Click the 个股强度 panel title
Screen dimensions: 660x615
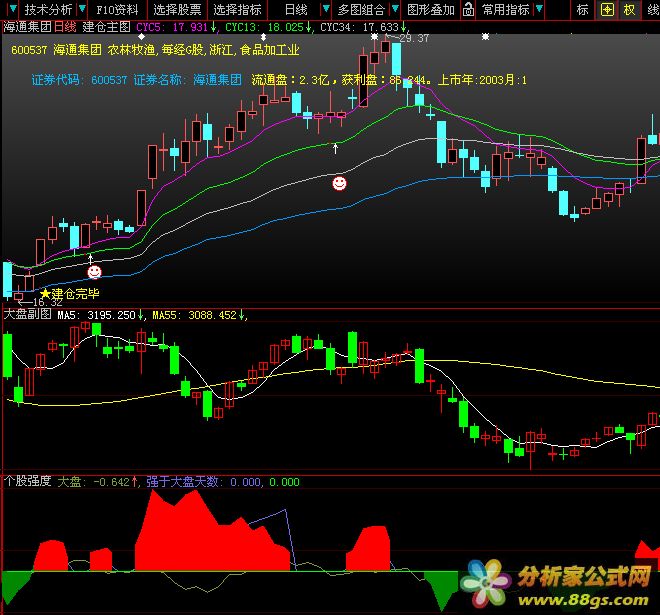point(27,481)
